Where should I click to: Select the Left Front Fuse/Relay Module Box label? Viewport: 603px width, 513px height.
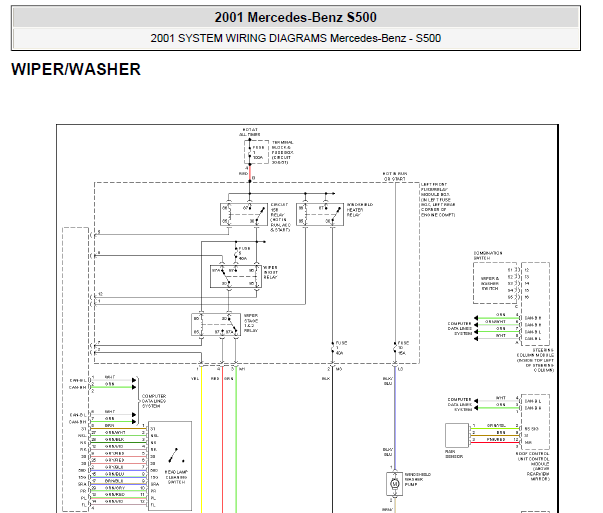[438, 200]
